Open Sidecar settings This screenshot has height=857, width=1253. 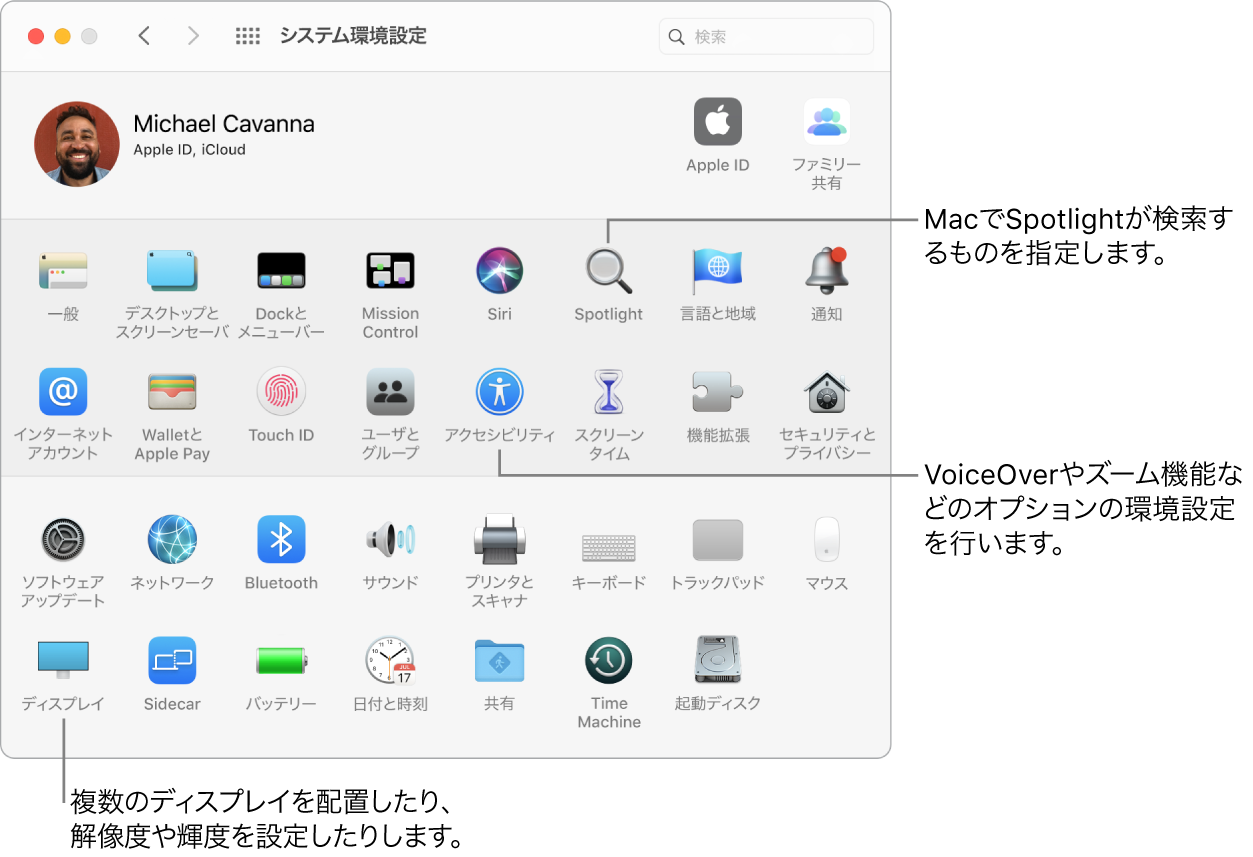[x=172, y=660]
